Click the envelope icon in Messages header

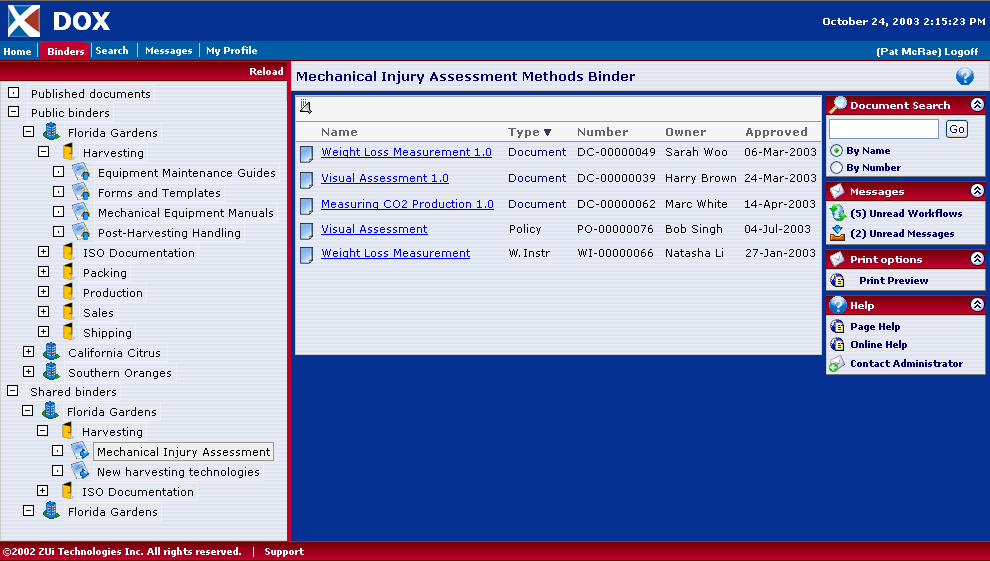coord(837,191)
